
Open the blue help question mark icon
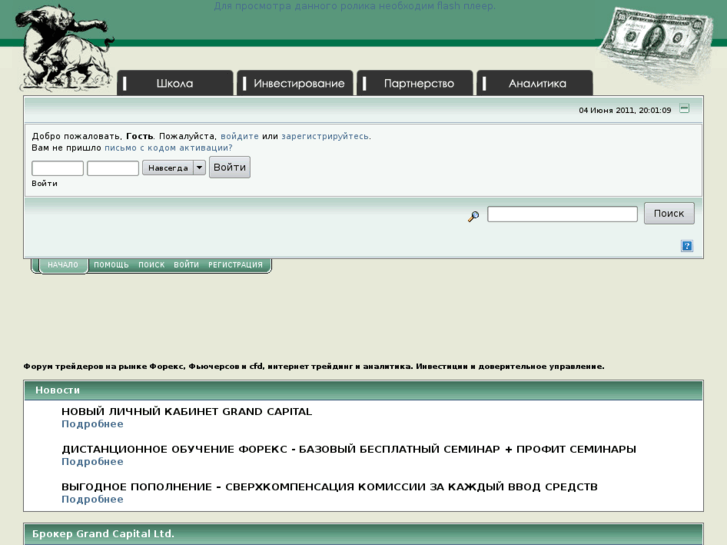pyautogui.click(x=687, y=246)
